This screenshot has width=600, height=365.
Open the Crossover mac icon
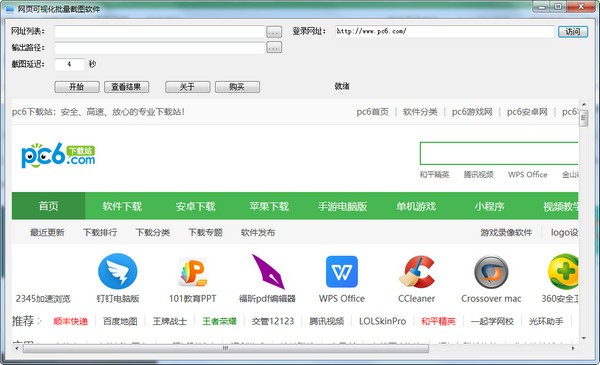coord(491,272)
